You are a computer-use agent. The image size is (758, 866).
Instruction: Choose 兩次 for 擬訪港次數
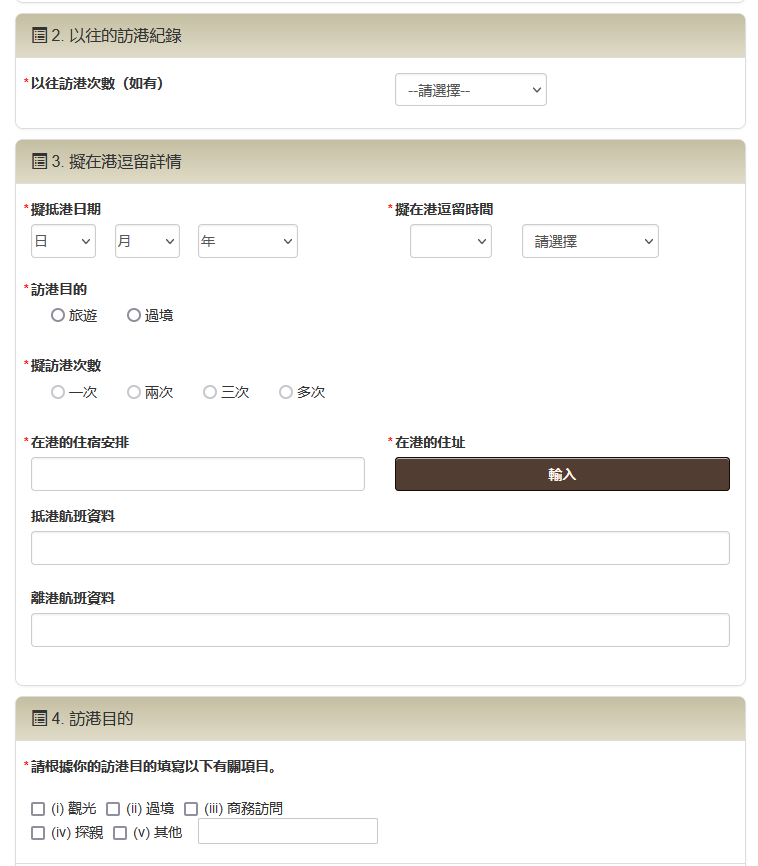134,392
